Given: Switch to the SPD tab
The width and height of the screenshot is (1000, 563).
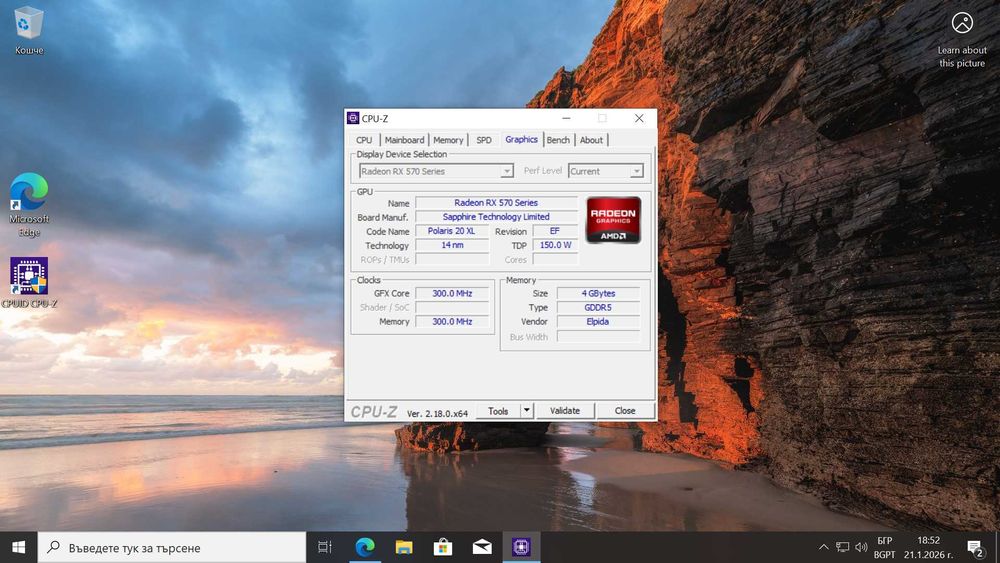Looking at the screenshot, I should (x=484, y=140).
